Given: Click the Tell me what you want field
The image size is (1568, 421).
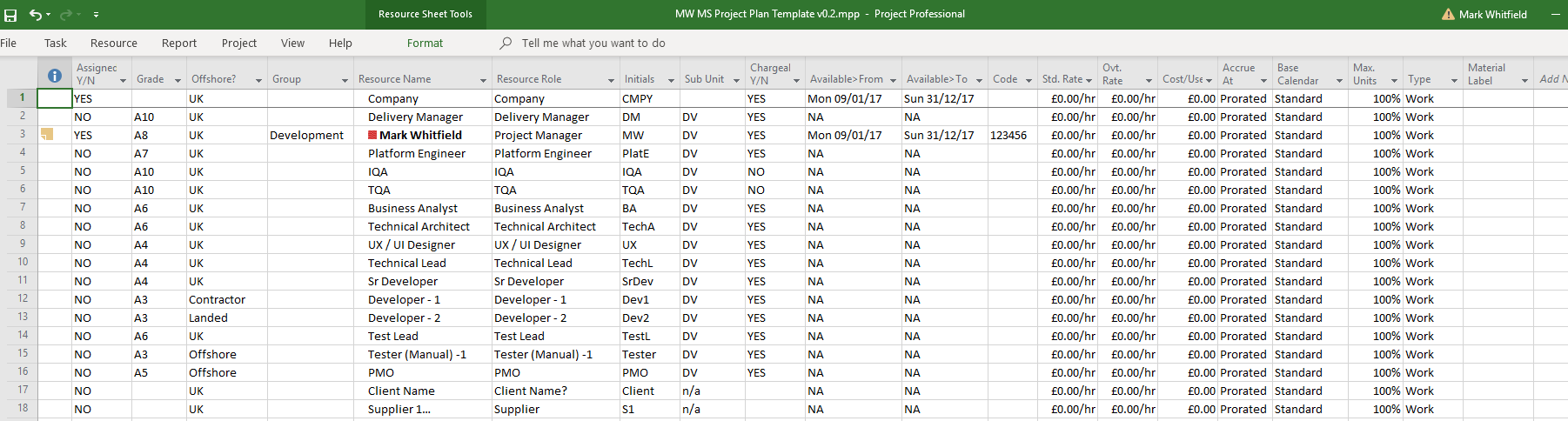Looking at the screenshot, I should (593, 43).
